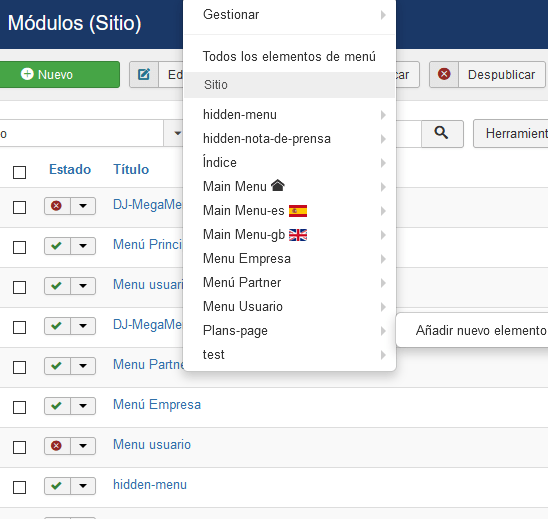Viewport: 548px width, 519px height.
Task: Select Menu Empresa in the dropdown menu
Action: [289, 259]
